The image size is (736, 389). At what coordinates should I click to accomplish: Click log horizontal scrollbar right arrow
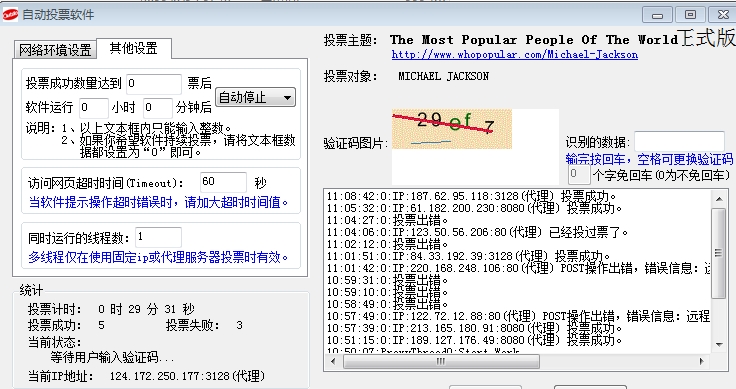tap(702, 361)
